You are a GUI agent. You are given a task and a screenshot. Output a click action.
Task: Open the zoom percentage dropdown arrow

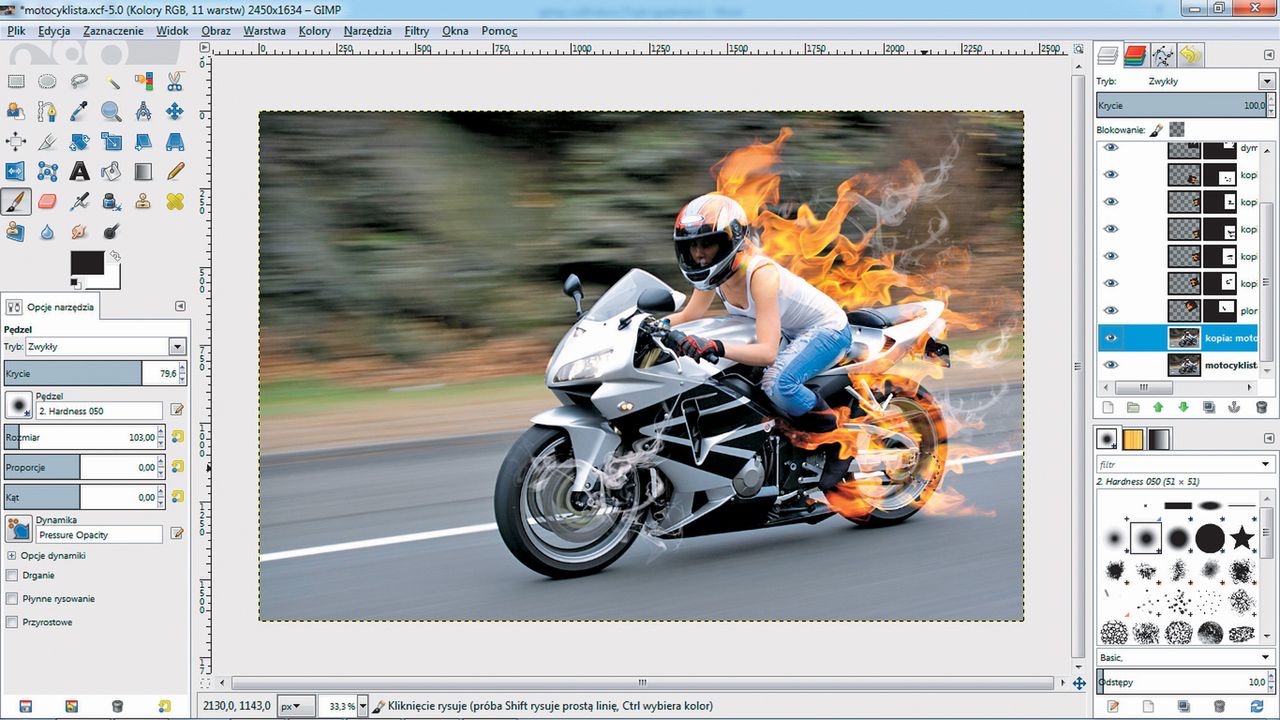tap(363, 705)
